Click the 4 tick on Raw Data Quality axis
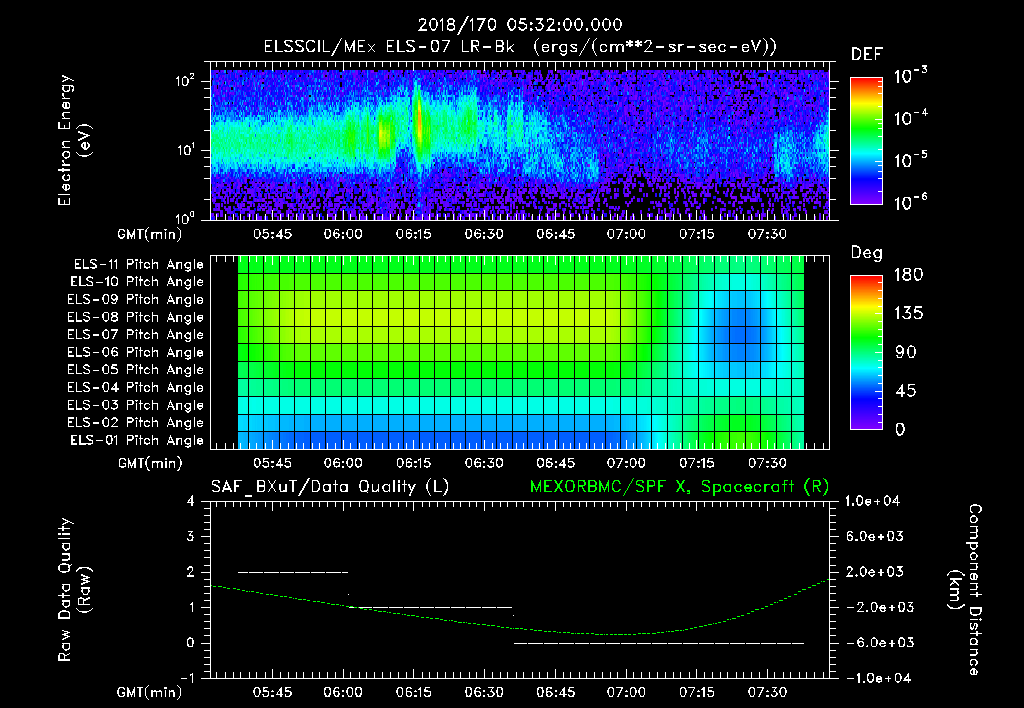 click(x=191, y=501)
